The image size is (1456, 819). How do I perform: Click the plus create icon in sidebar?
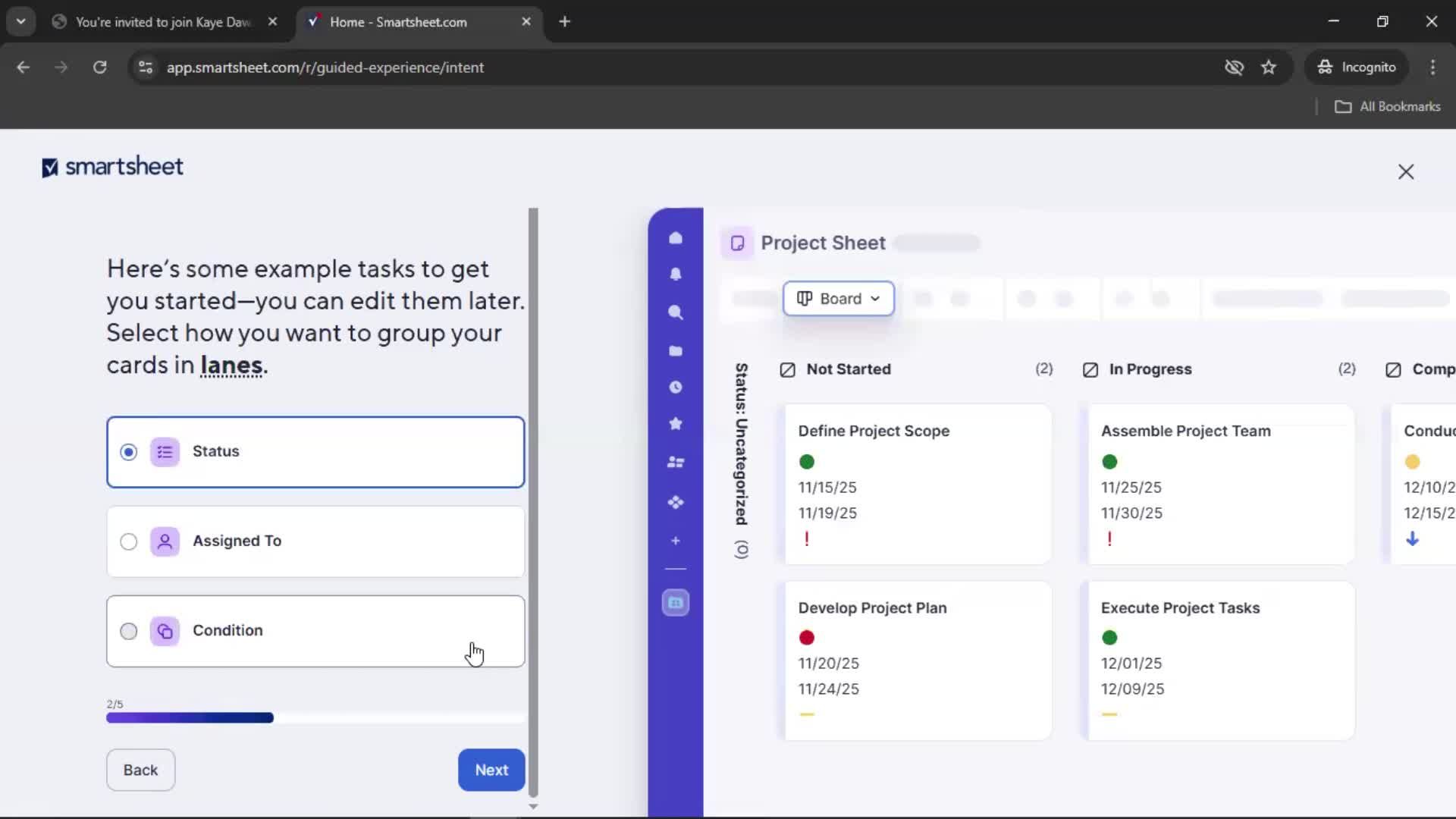675,541
